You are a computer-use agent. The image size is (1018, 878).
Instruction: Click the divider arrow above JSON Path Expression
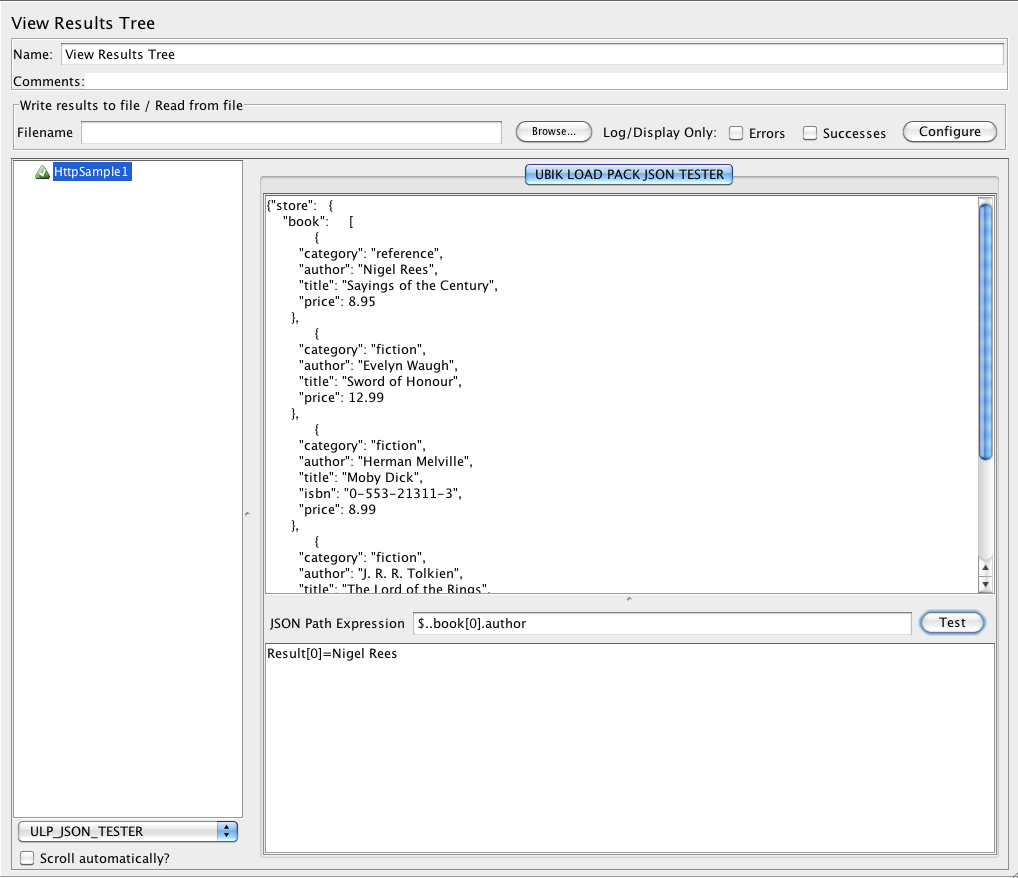pos(628,599)
